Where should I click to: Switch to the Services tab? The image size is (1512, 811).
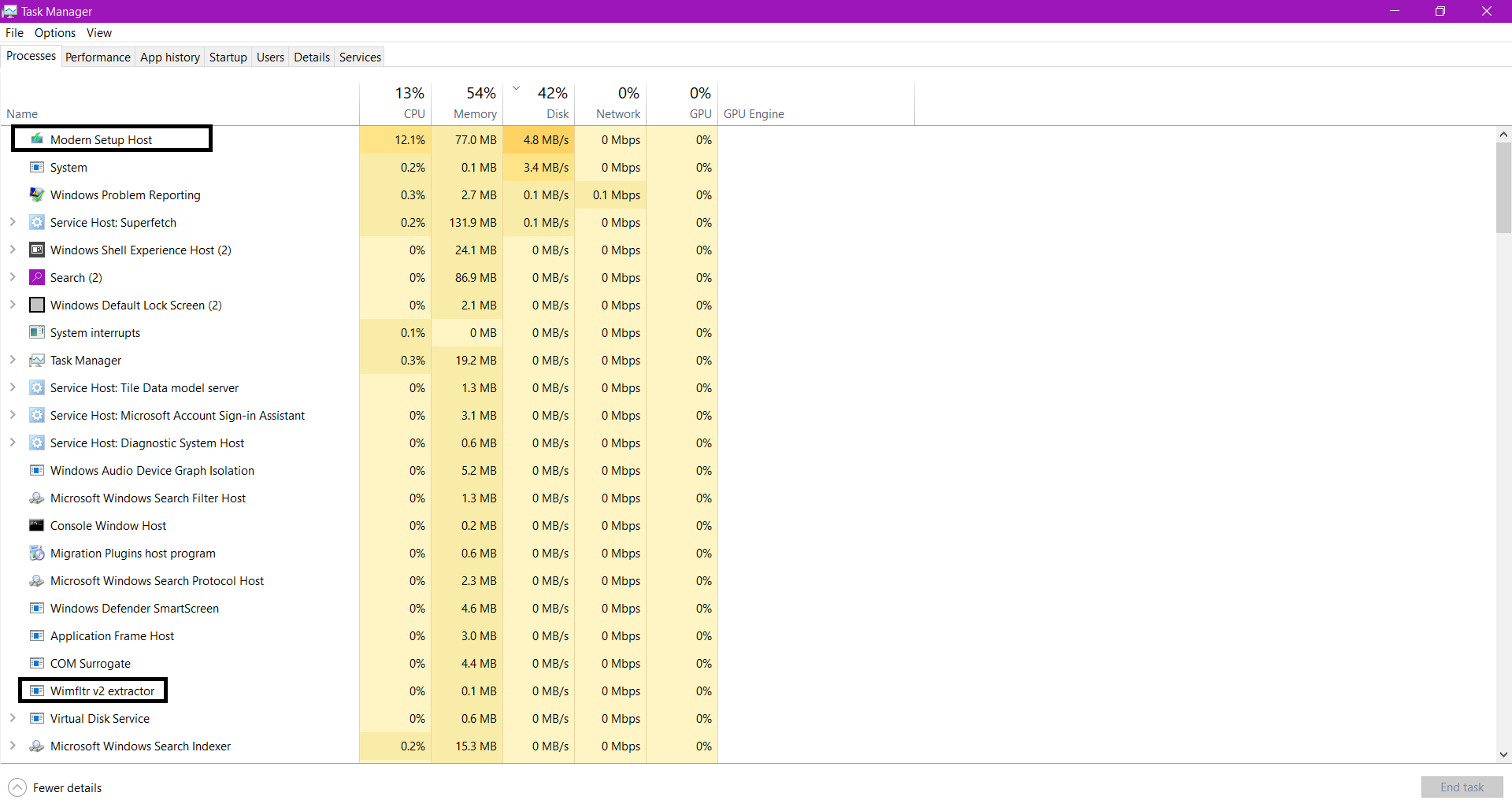click(x=360, y=57)
